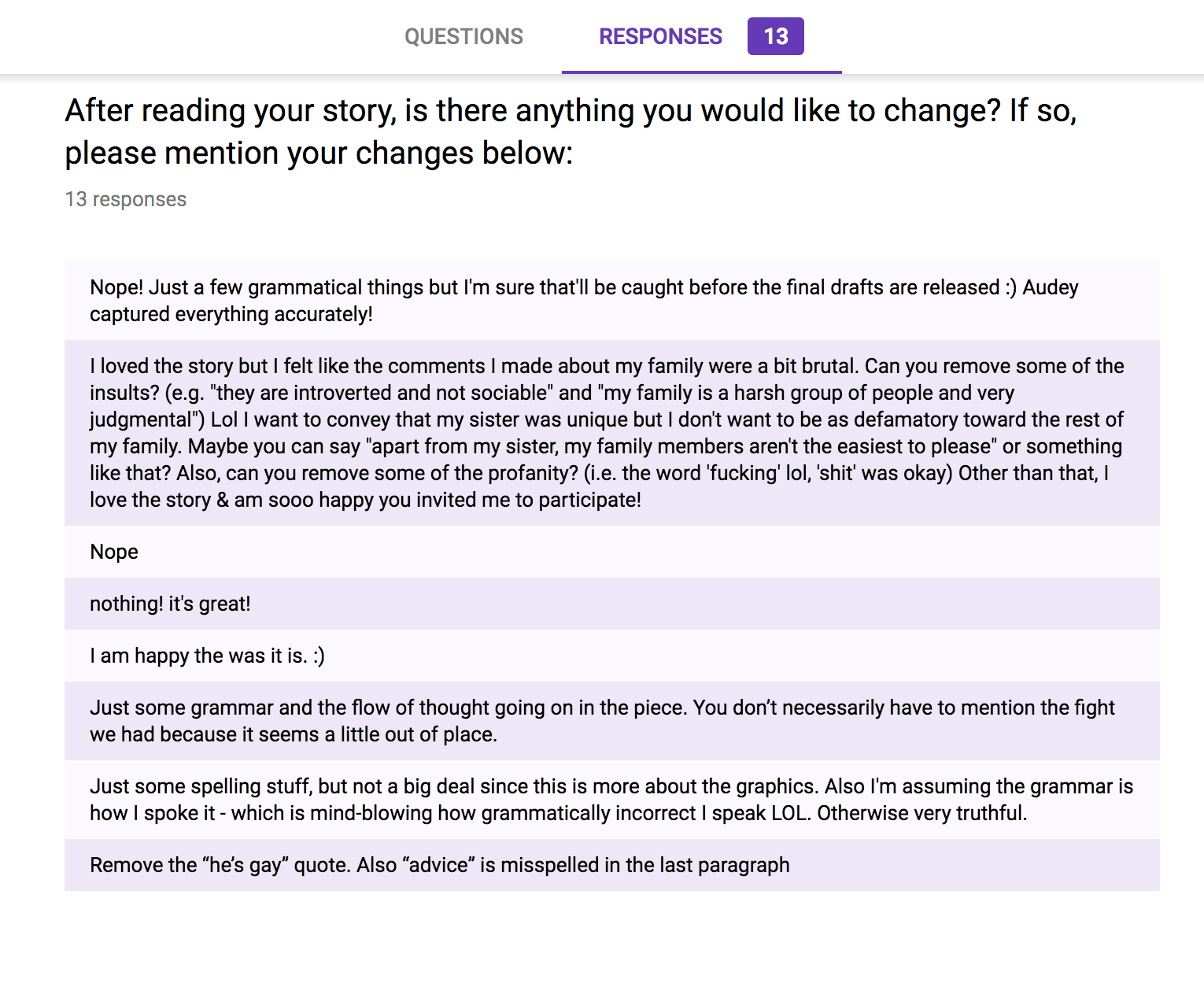Click the response about misspelled "advice"

click(x=439, y=865)
